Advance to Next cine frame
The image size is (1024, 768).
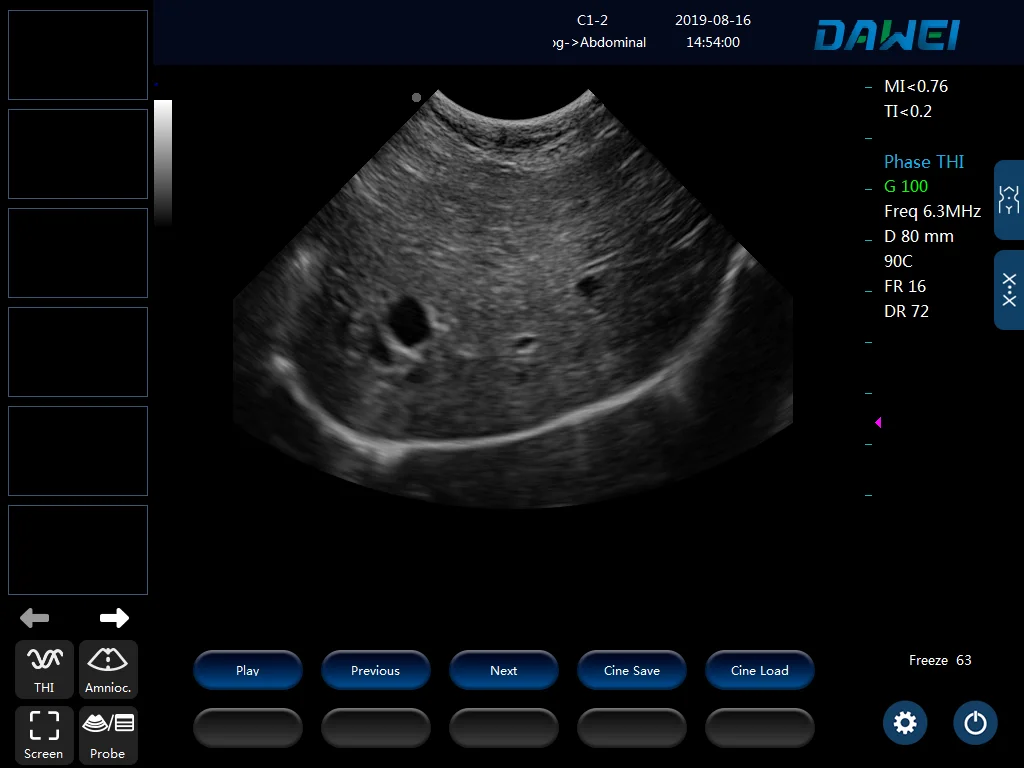pos(503,671)
